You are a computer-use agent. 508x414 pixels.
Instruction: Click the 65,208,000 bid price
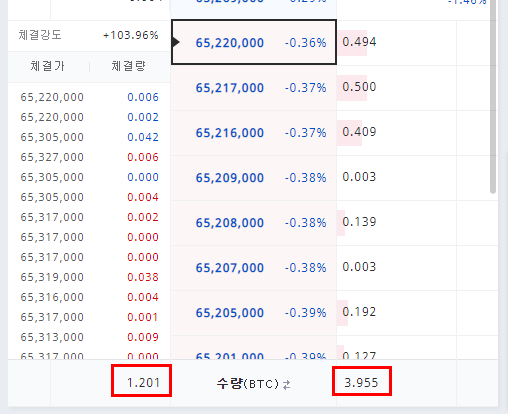(x=230, y=223)
